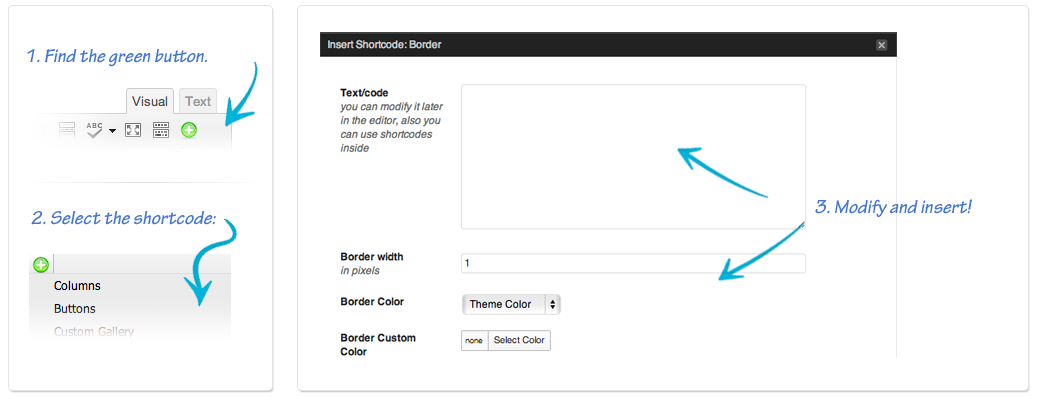Image resolution: width=1039 pixels, height=401 pixels.
Task: Click the green plus shortcode button in toolbar
Action: click(x=189, y=131)
